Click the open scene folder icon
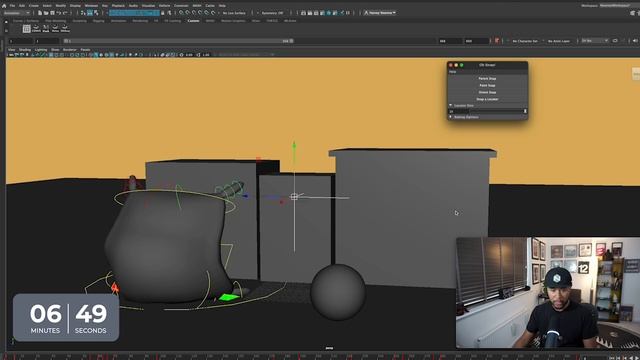The width and height of the screenshot is (640, 360). point(46,13)
